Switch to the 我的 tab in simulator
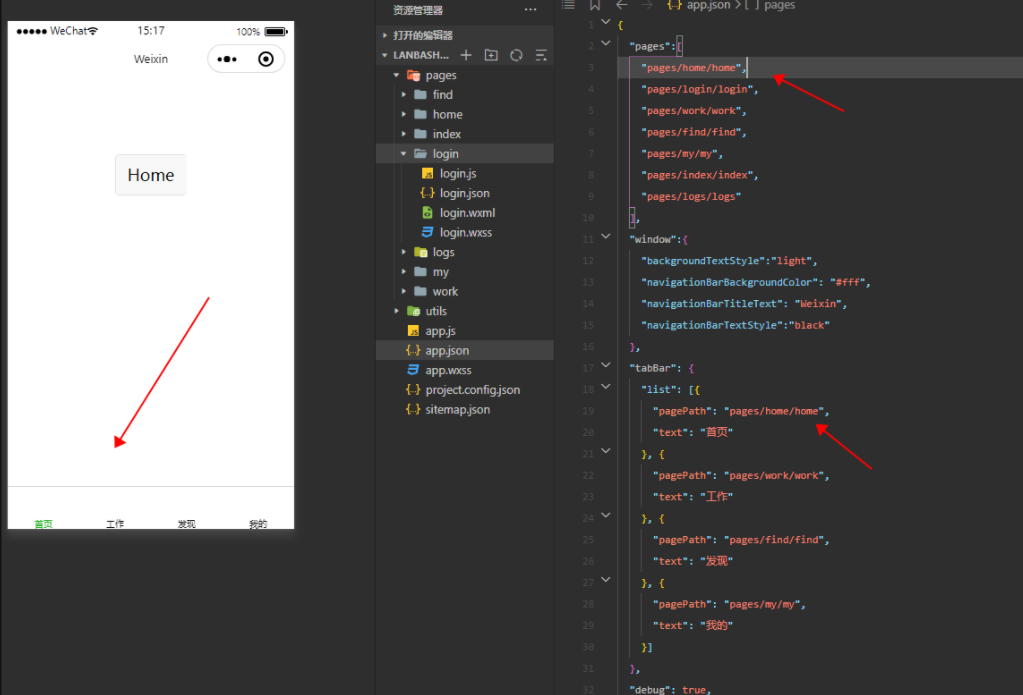The height and width of the screenshot is (695, 1023). (x=258, y=523)
